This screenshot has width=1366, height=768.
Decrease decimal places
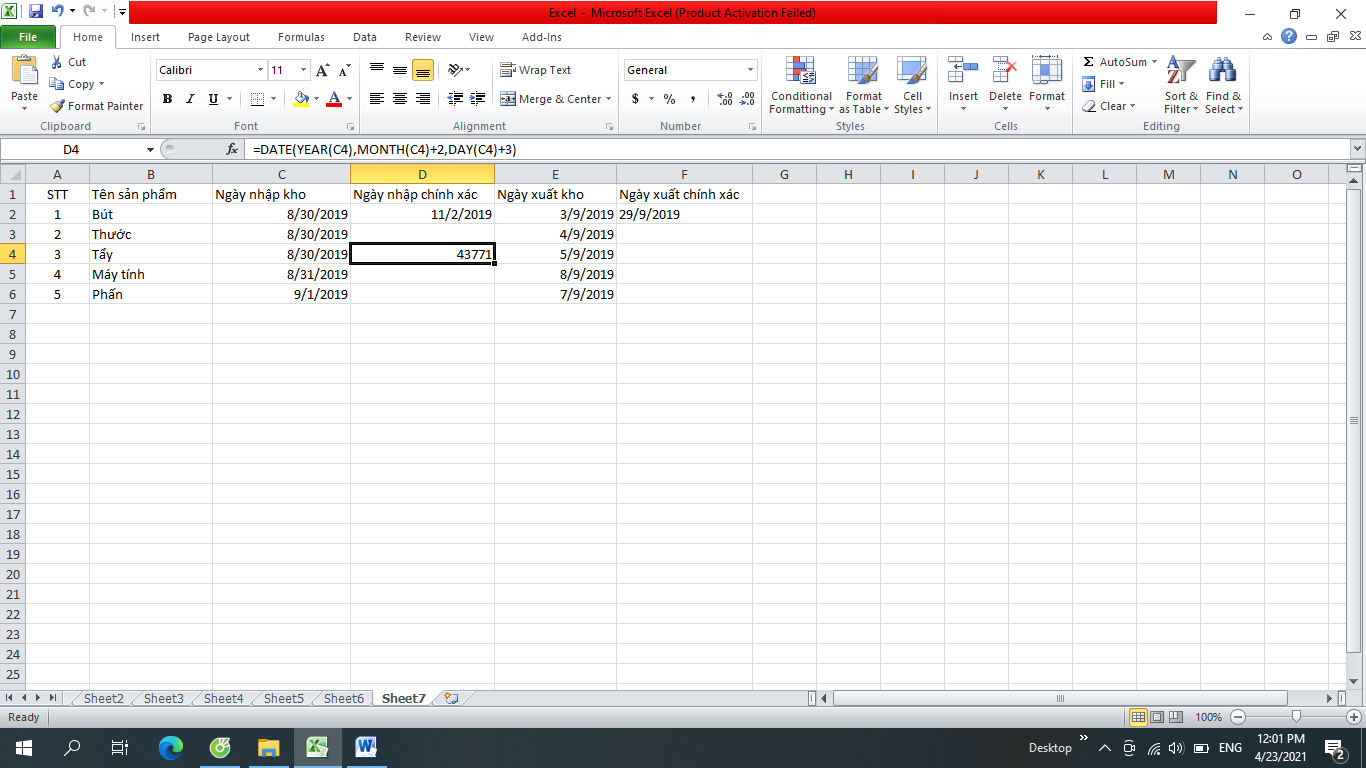(747, 99)
